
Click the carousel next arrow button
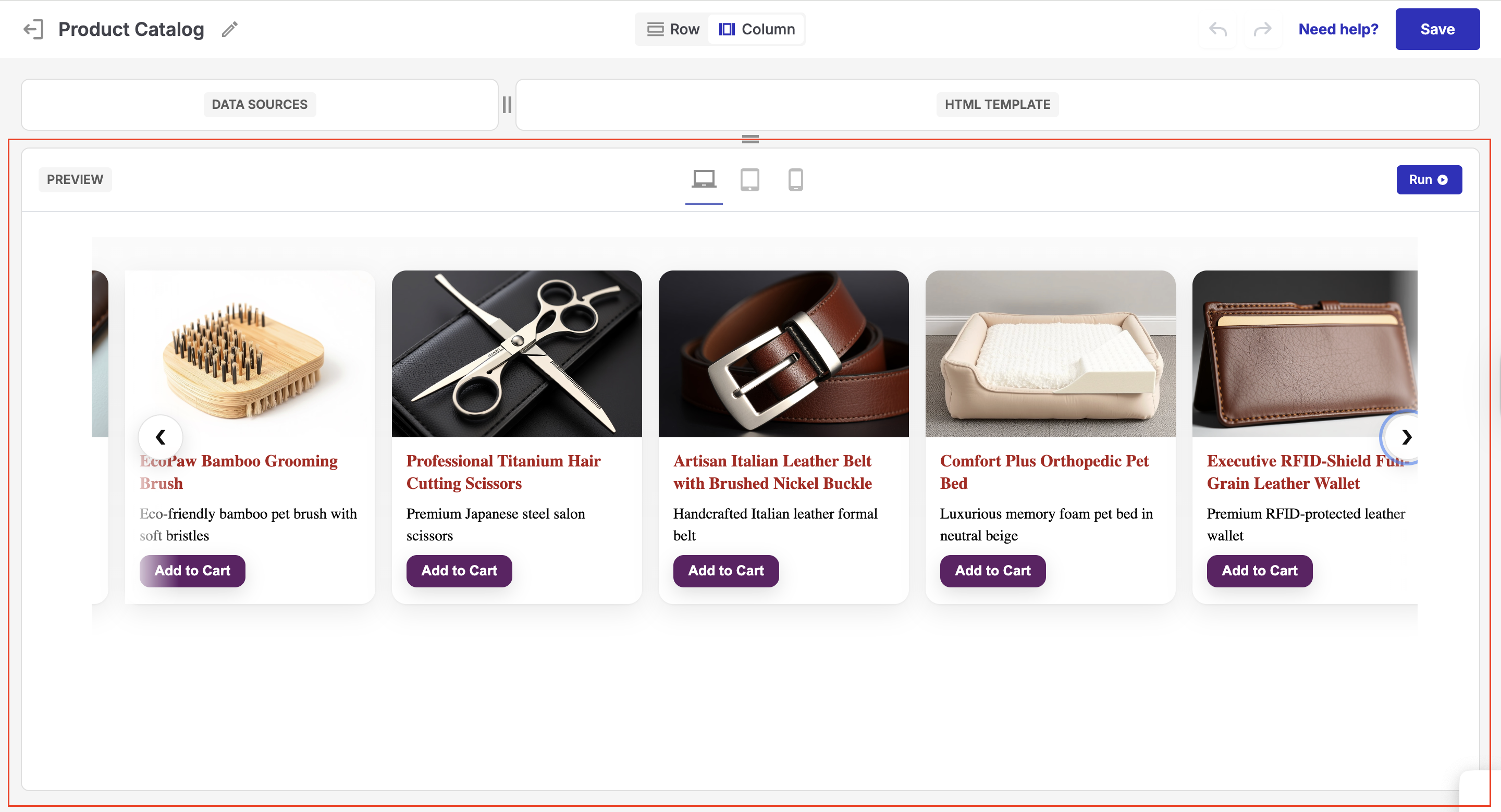point(1406,437)
